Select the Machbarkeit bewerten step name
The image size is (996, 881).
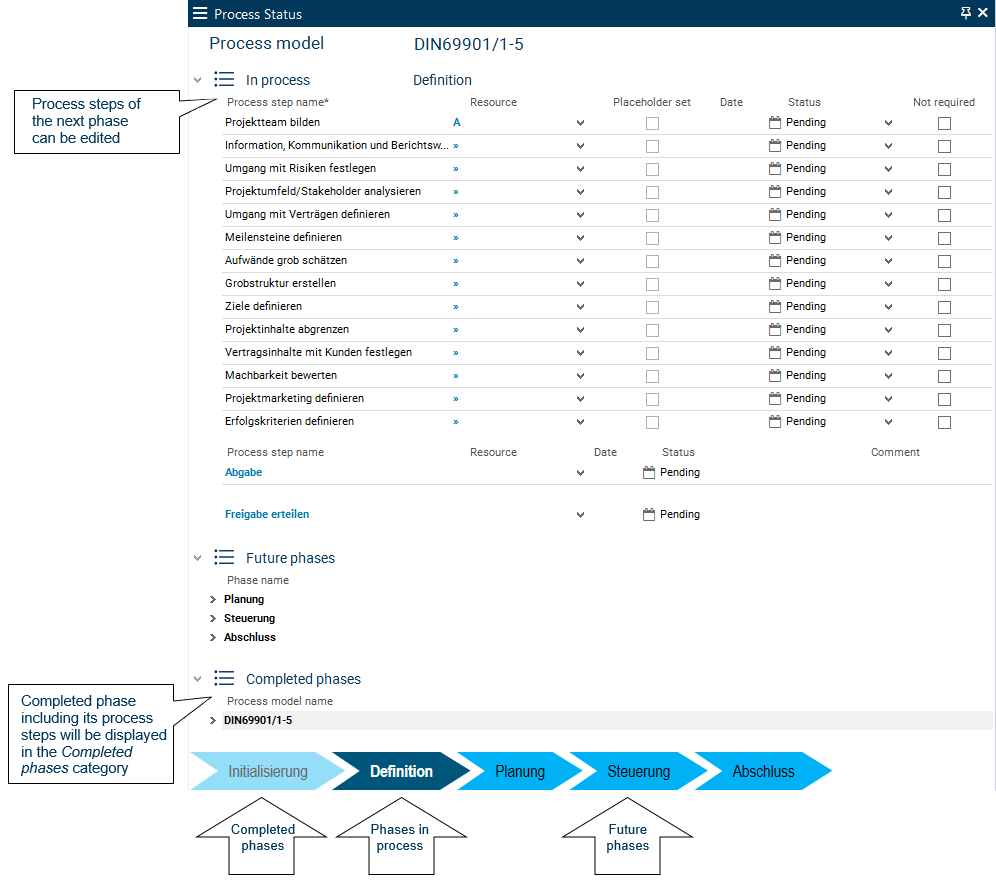coord(281,375)
